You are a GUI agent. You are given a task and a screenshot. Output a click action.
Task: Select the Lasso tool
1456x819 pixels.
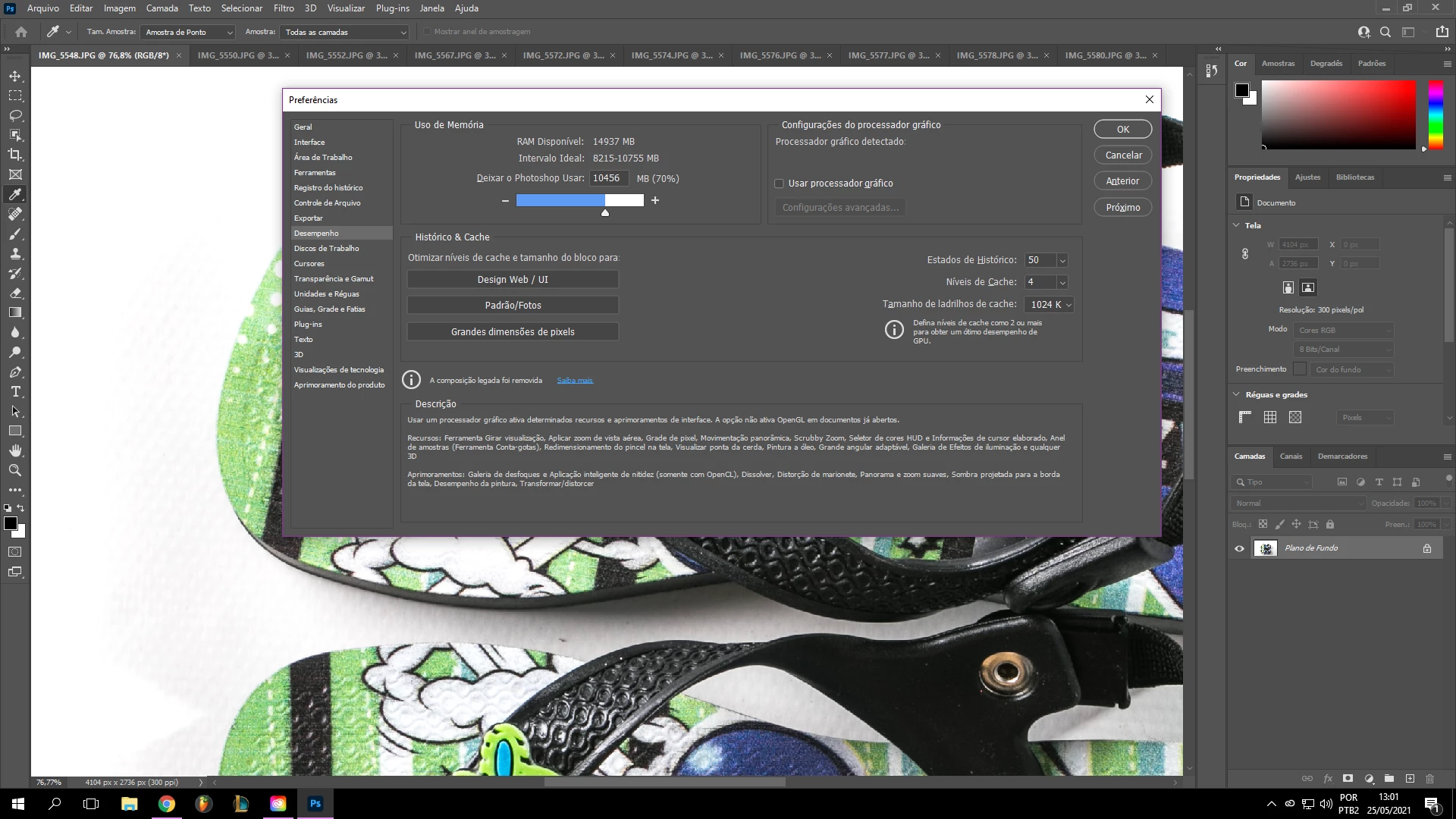(15, 115)
